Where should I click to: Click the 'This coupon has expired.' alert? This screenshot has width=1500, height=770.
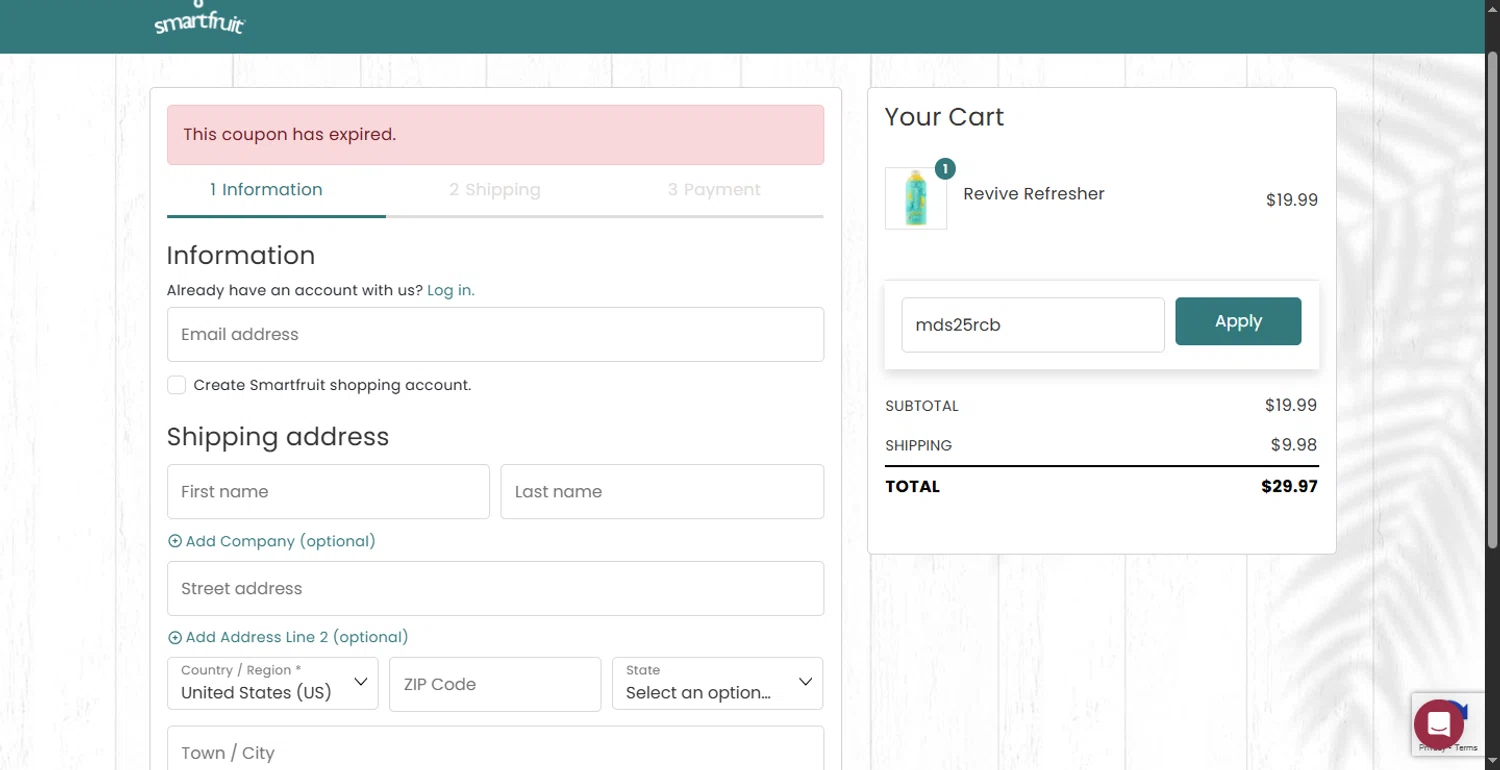[495, 134]
